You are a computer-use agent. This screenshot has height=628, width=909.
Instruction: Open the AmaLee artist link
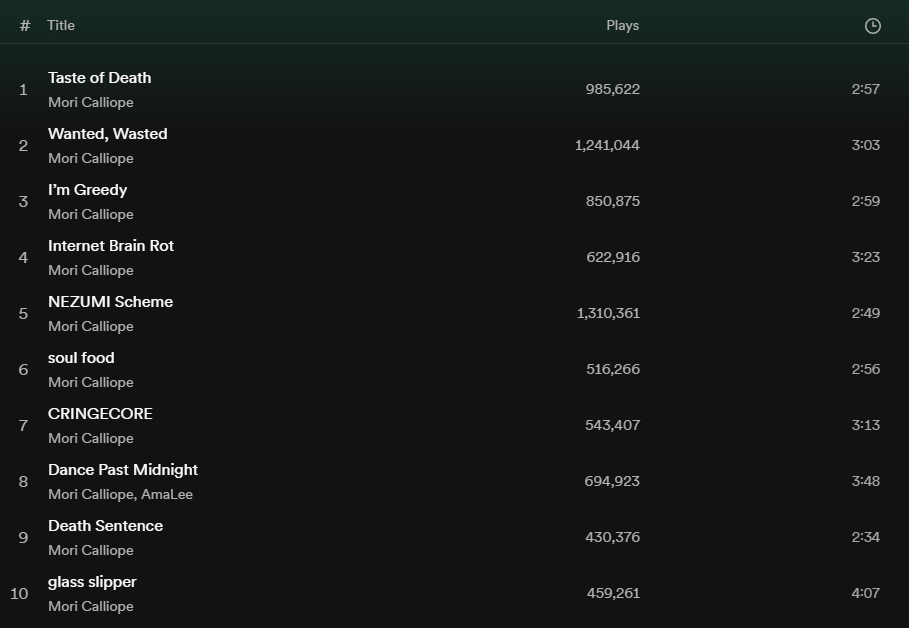(x=167, y=495)
